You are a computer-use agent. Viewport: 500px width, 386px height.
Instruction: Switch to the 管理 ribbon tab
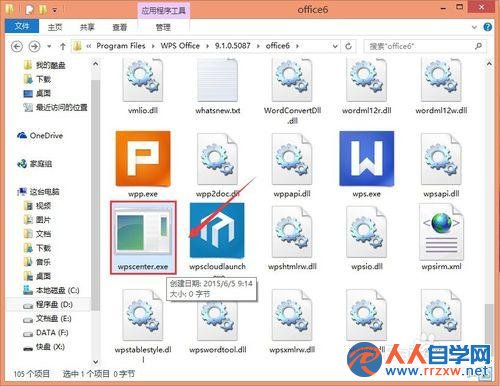pyautogui.click(x=163, y=27)
